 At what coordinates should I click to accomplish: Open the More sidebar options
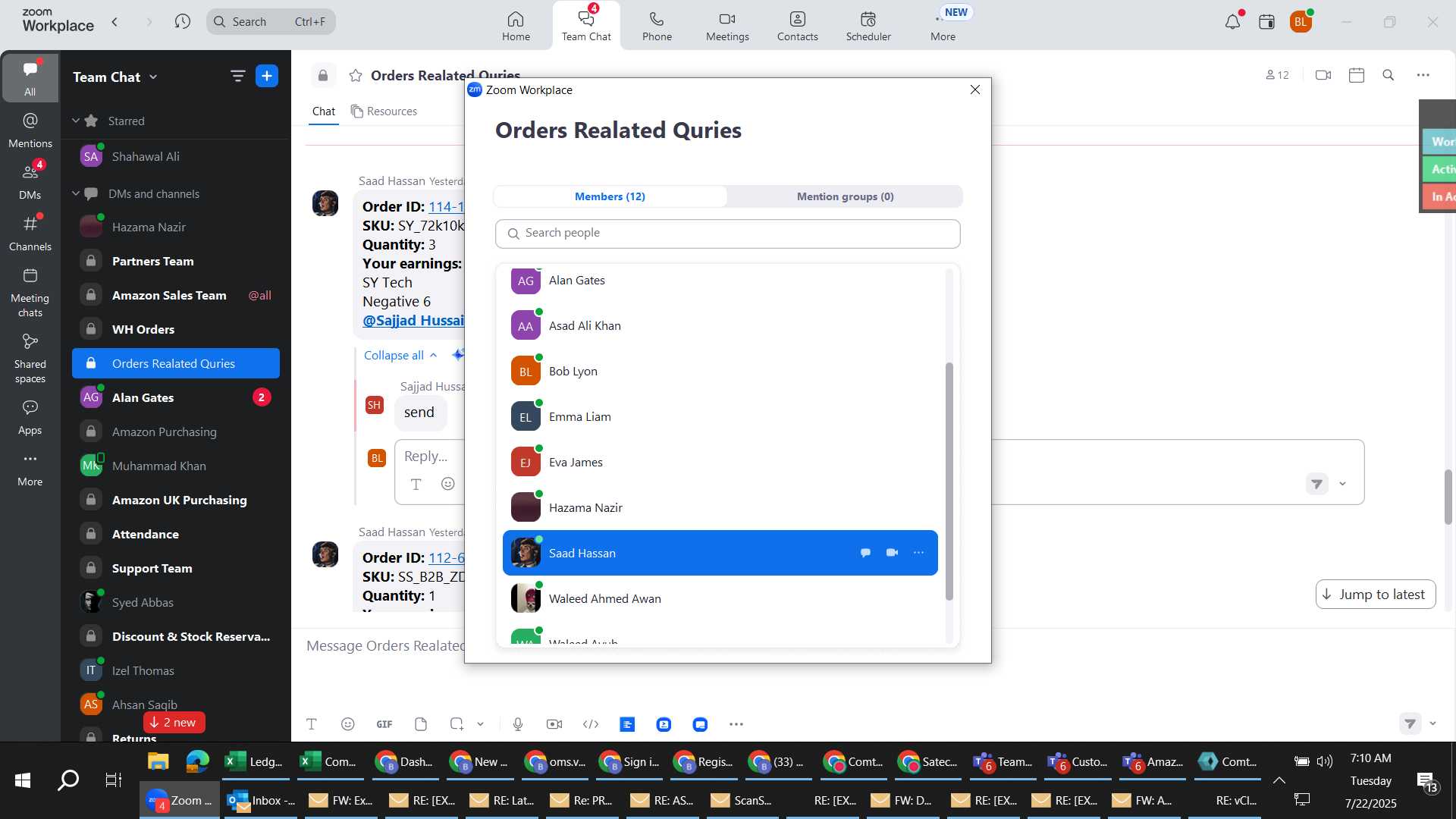pyautogui.click(x=30, y=469)
